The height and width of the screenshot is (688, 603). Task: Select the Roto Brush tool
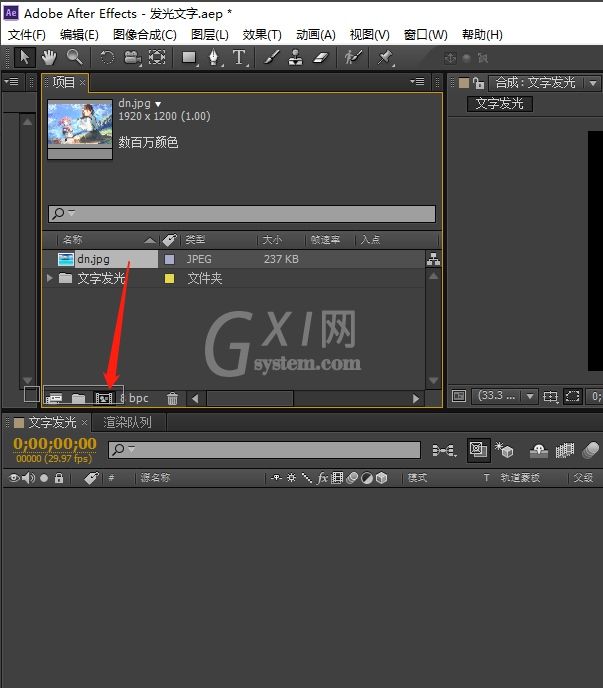(353, 57)
